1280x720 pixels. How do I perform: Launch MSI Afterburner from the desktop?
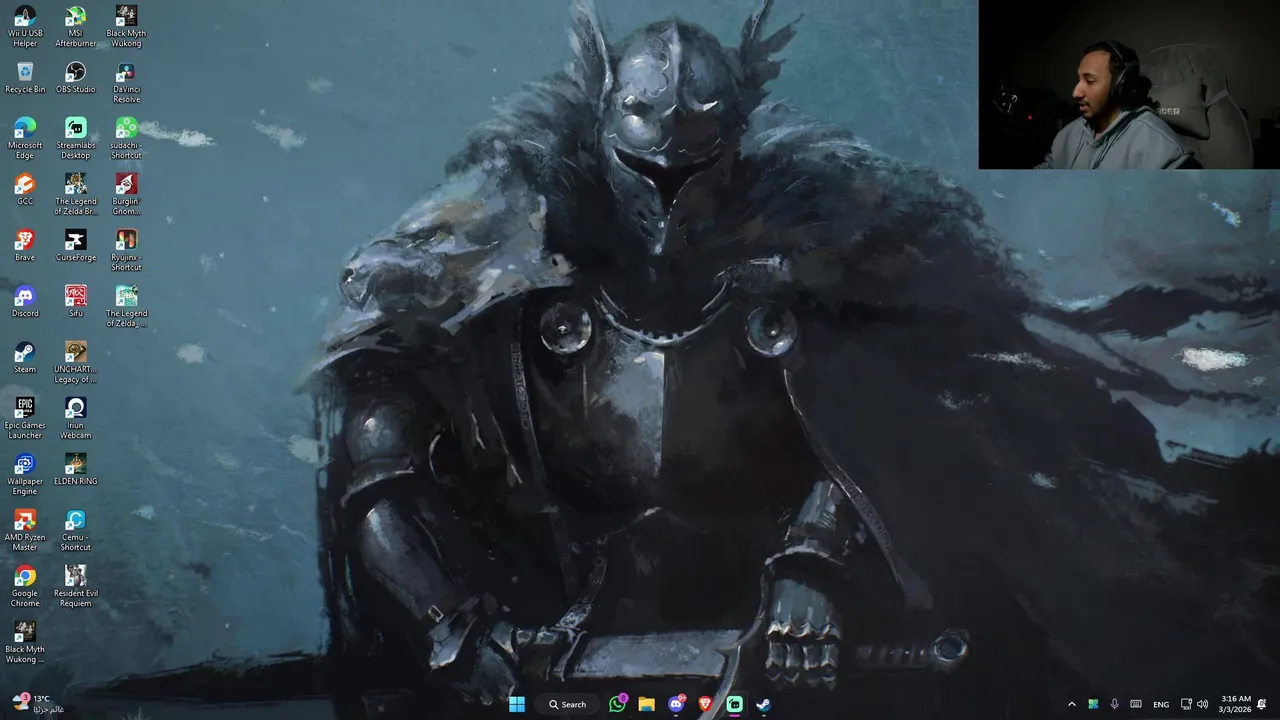[76, 26]
